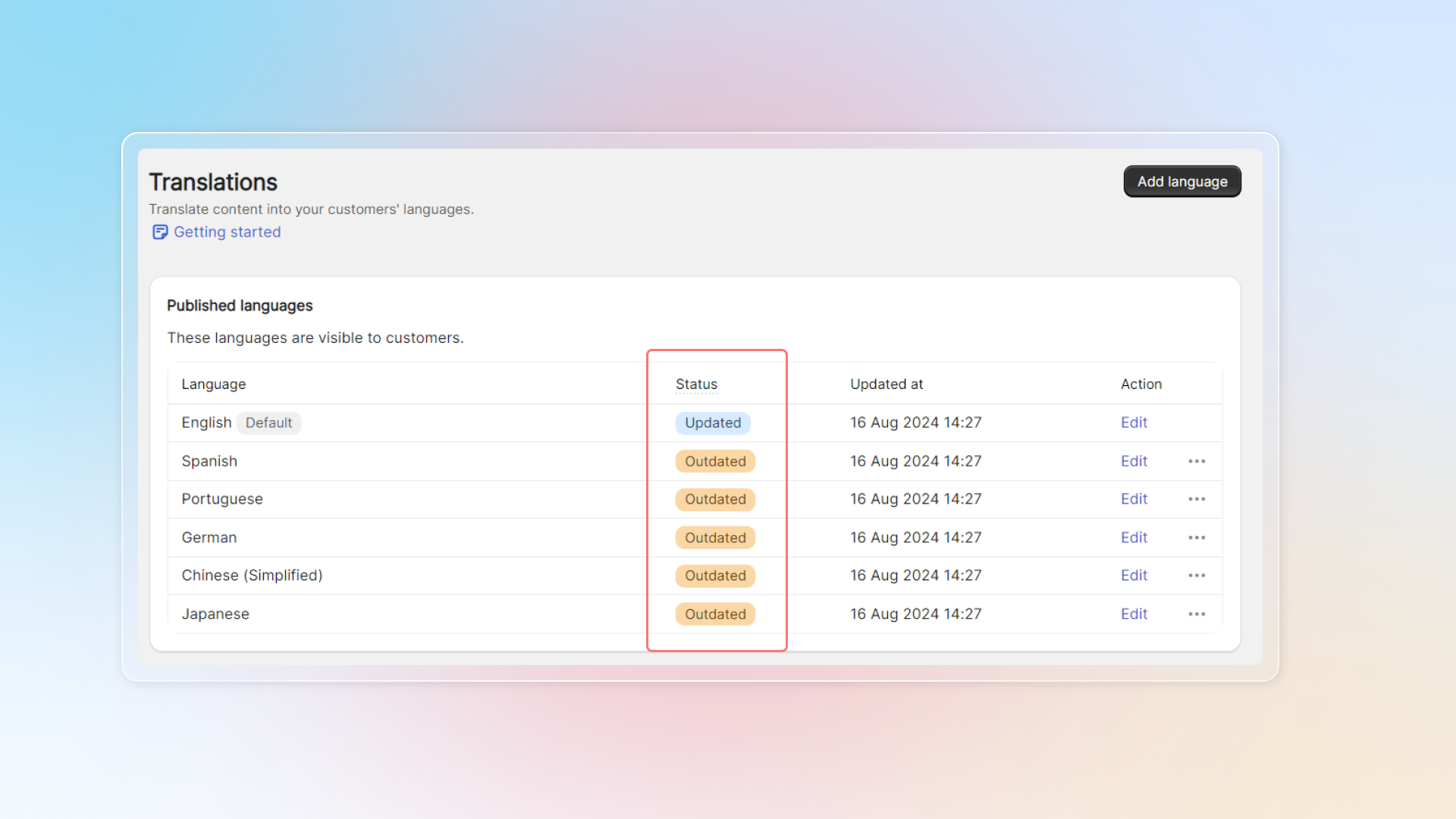Edit the Japanese translation
Image resolution: width=1456 pixels, height=819 pixels.
(1134, 614)
